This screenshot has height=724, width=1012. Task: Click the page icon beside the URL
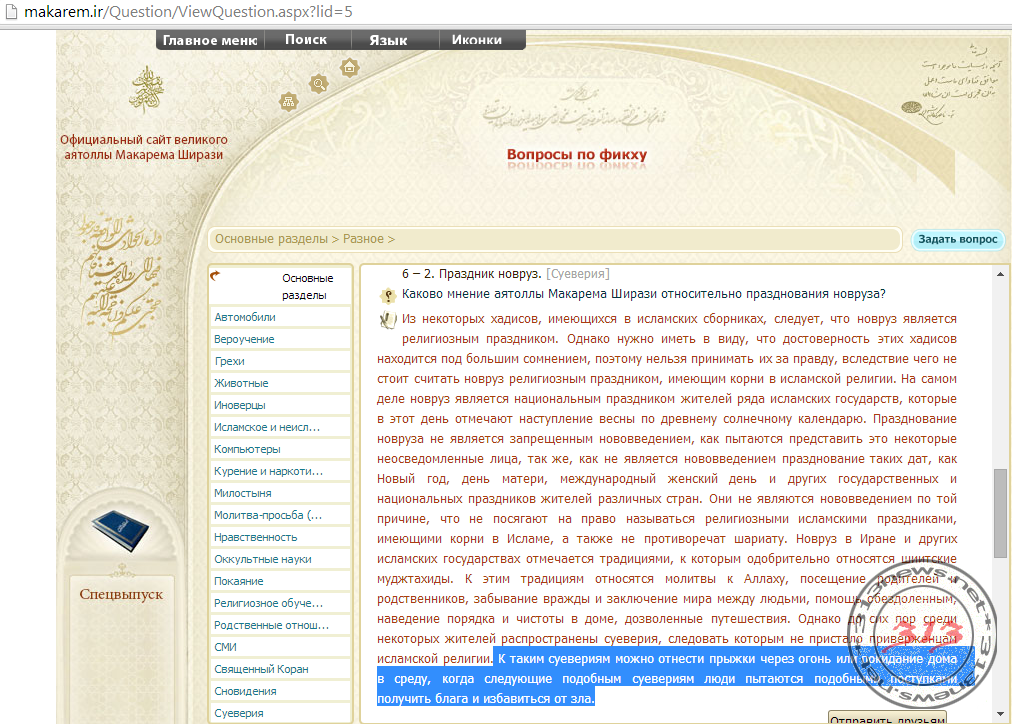(11, 12)
